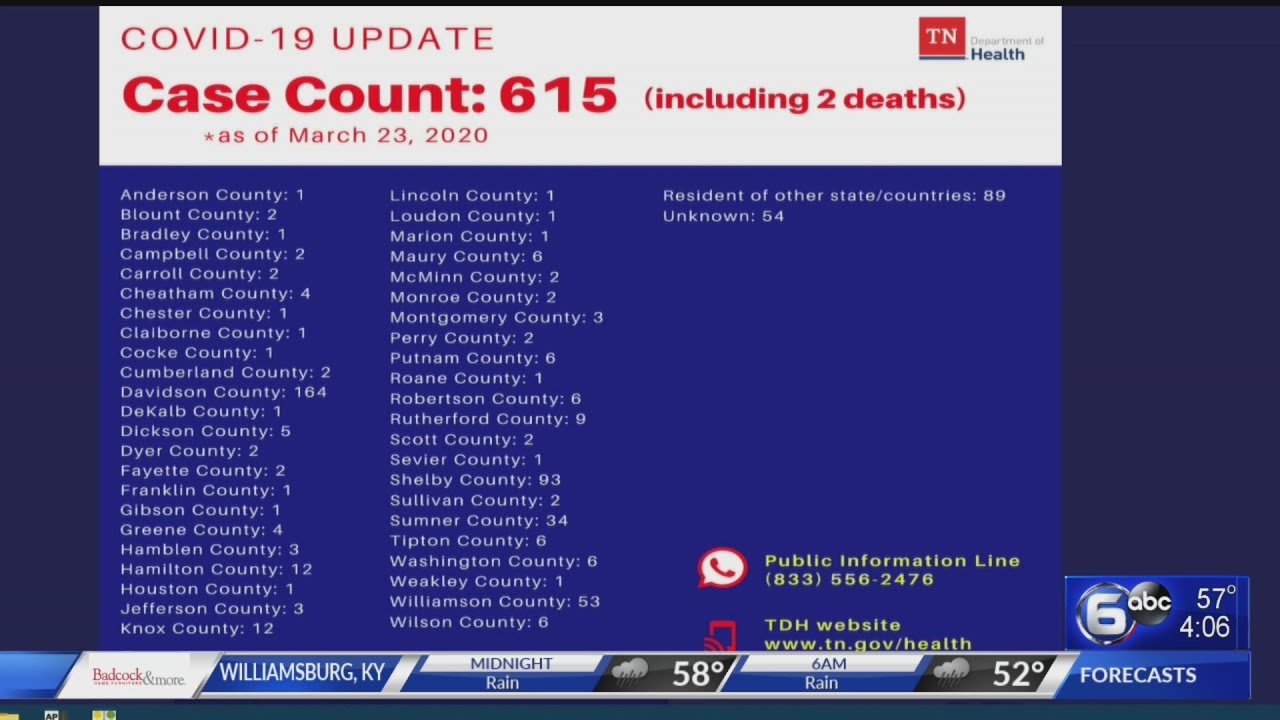Click Cheatham County: 4 row
This screenshot has width=1280, height=720.
(216, 293)
